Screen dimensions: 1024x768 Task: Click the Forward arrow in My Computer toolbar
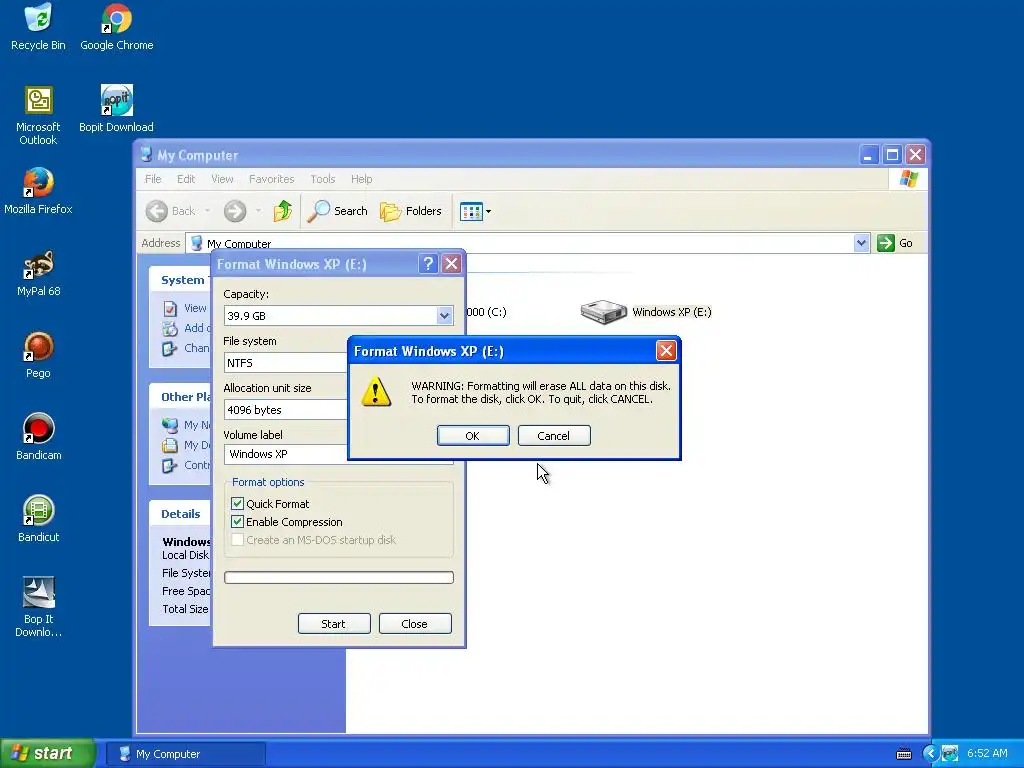click(x=235, y=211)
